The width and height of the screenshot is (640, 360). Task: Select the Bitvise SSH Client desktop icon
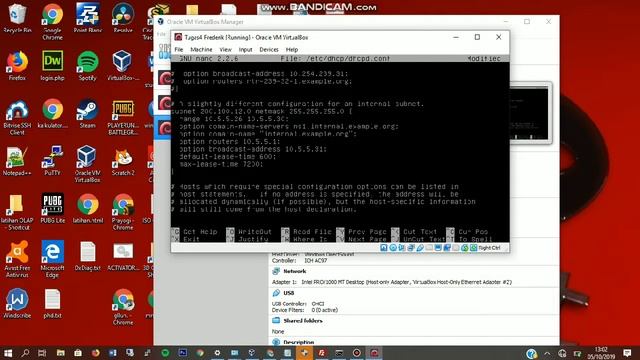pos(17,117)
